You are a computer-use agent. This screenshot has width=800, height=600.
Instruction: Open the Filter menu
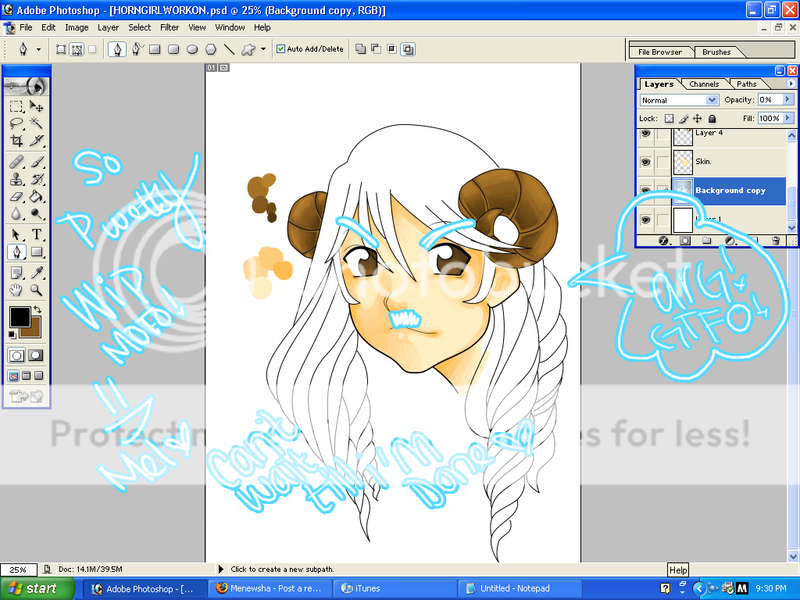tap(169, 27)
